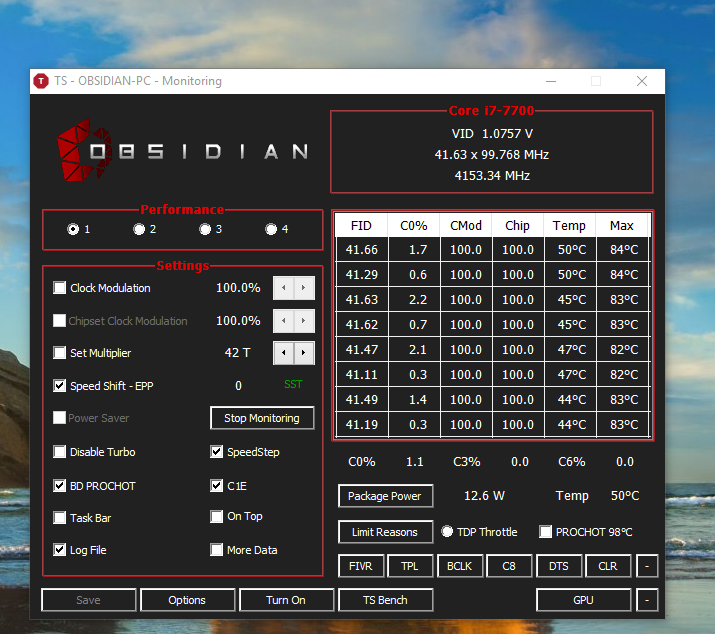Raise the Set Multiplier with right arrow
This screenshot has height=634, width=715.
[x=304, y=353]
